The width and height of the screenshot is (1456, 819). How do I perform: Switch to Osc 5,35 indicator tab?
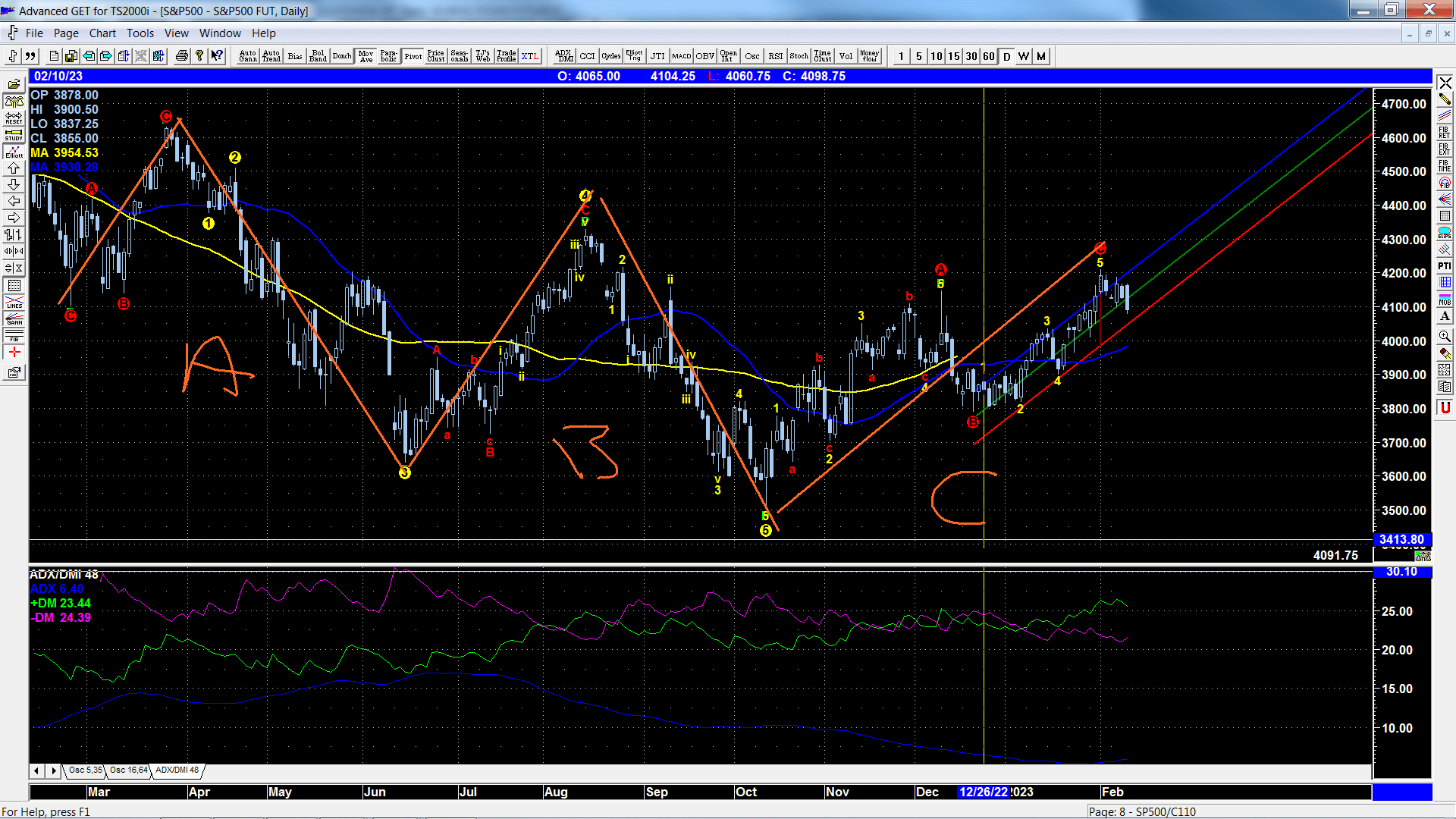point(85,770)
